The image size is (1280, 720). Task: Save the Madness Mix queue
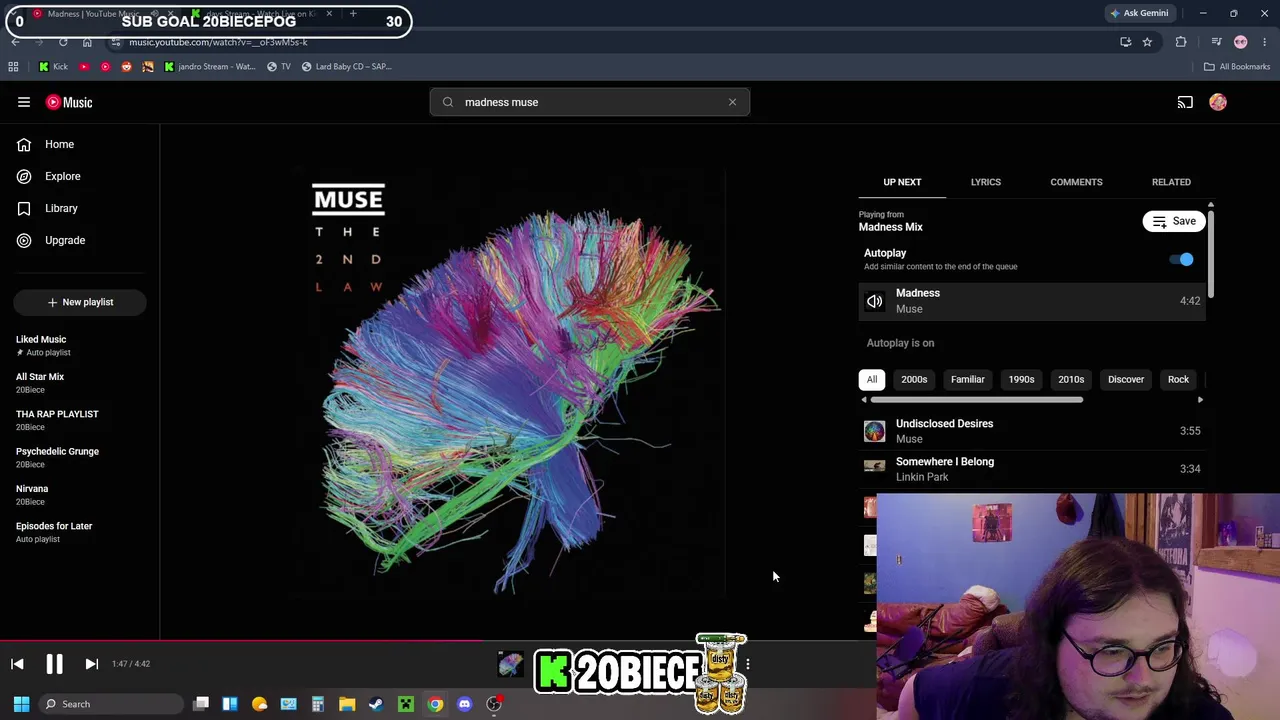click(1174, 221)
